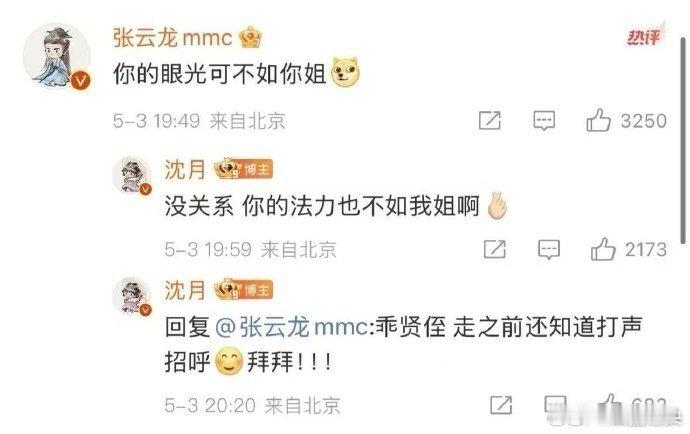Share 张云龙mmc's comment via repost icon
Viewport: 690px width, 434px height.
coord(490,120)
